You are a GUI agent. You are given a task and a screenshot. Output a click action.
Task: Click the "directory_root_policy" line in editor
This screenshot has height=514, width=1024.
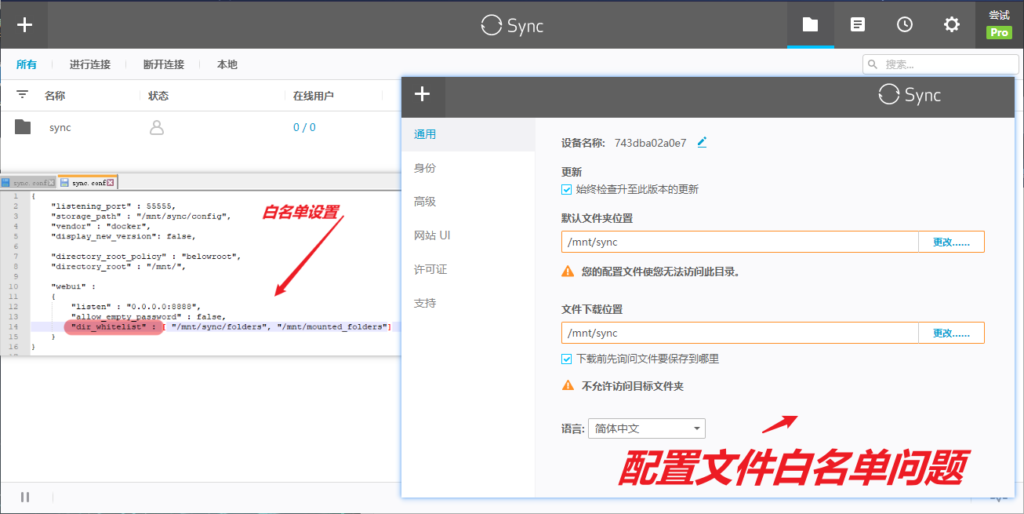click(x=148, y=256)
